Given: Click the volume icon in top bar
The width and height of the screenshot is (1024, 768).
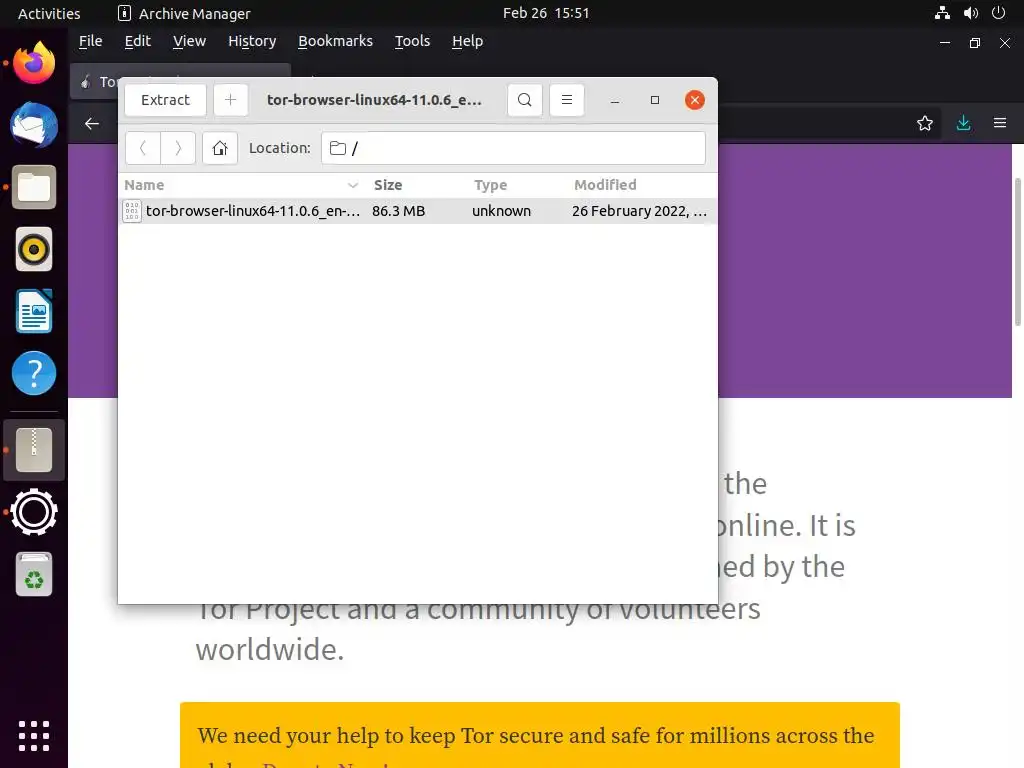Looking at the screenshot, I should point(970,13).
